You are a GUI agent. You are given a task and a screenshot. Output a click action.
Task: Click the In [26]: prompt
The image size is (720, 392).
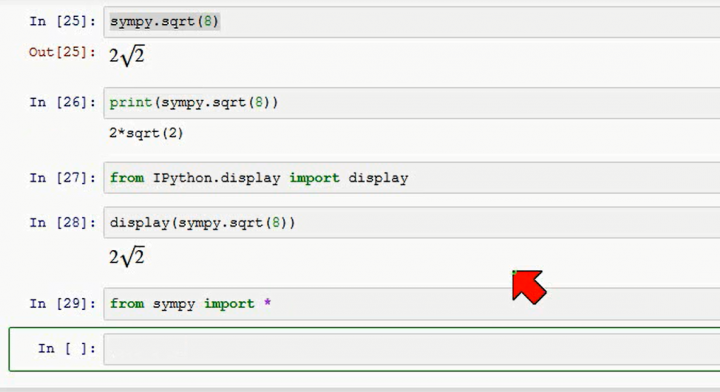pyautogui.click(x=63, y=102)
